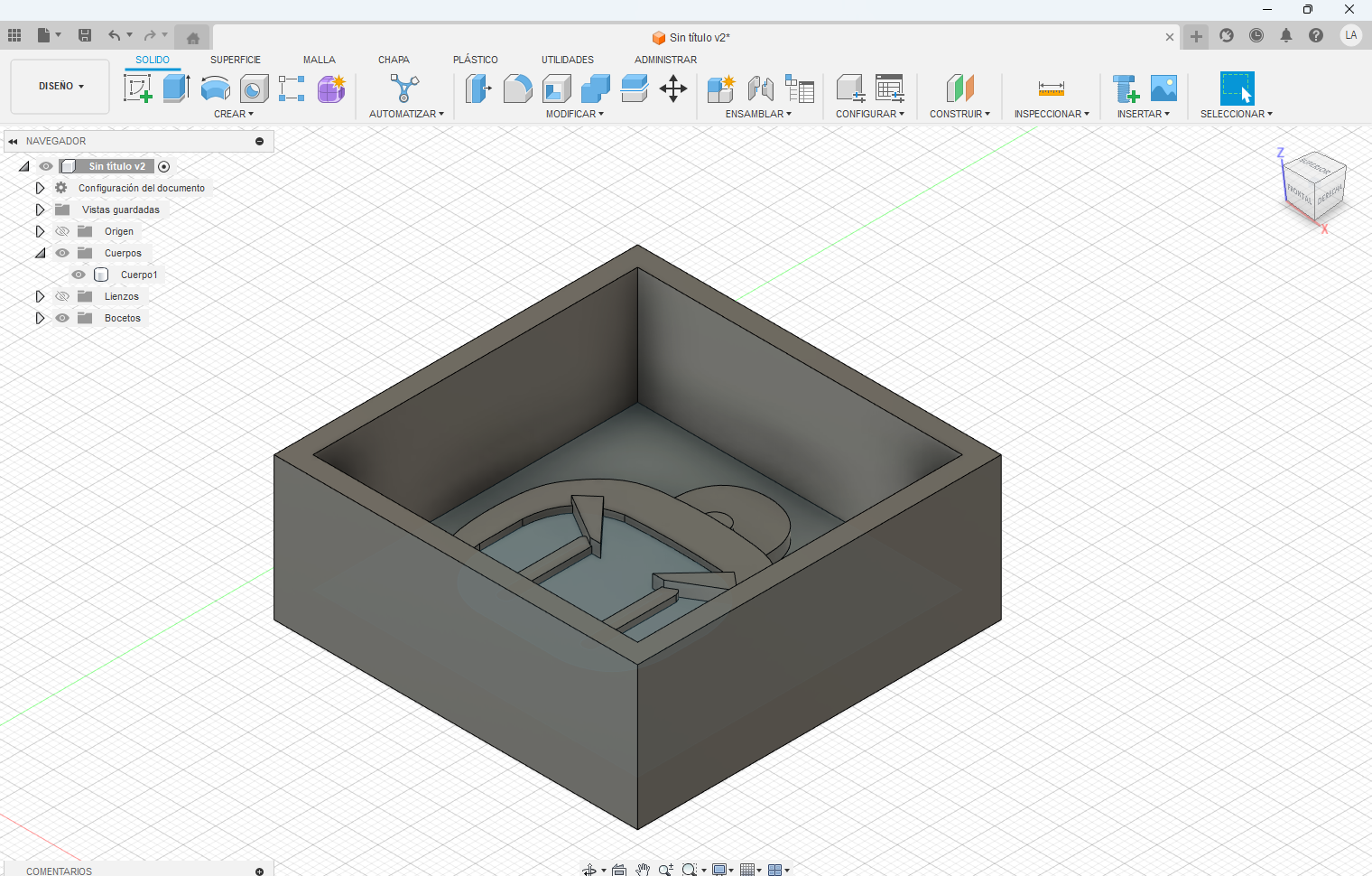The image size is (1372, 876).
Task: Hide the Cuerpos folder via eye icon
Action: 62,253
